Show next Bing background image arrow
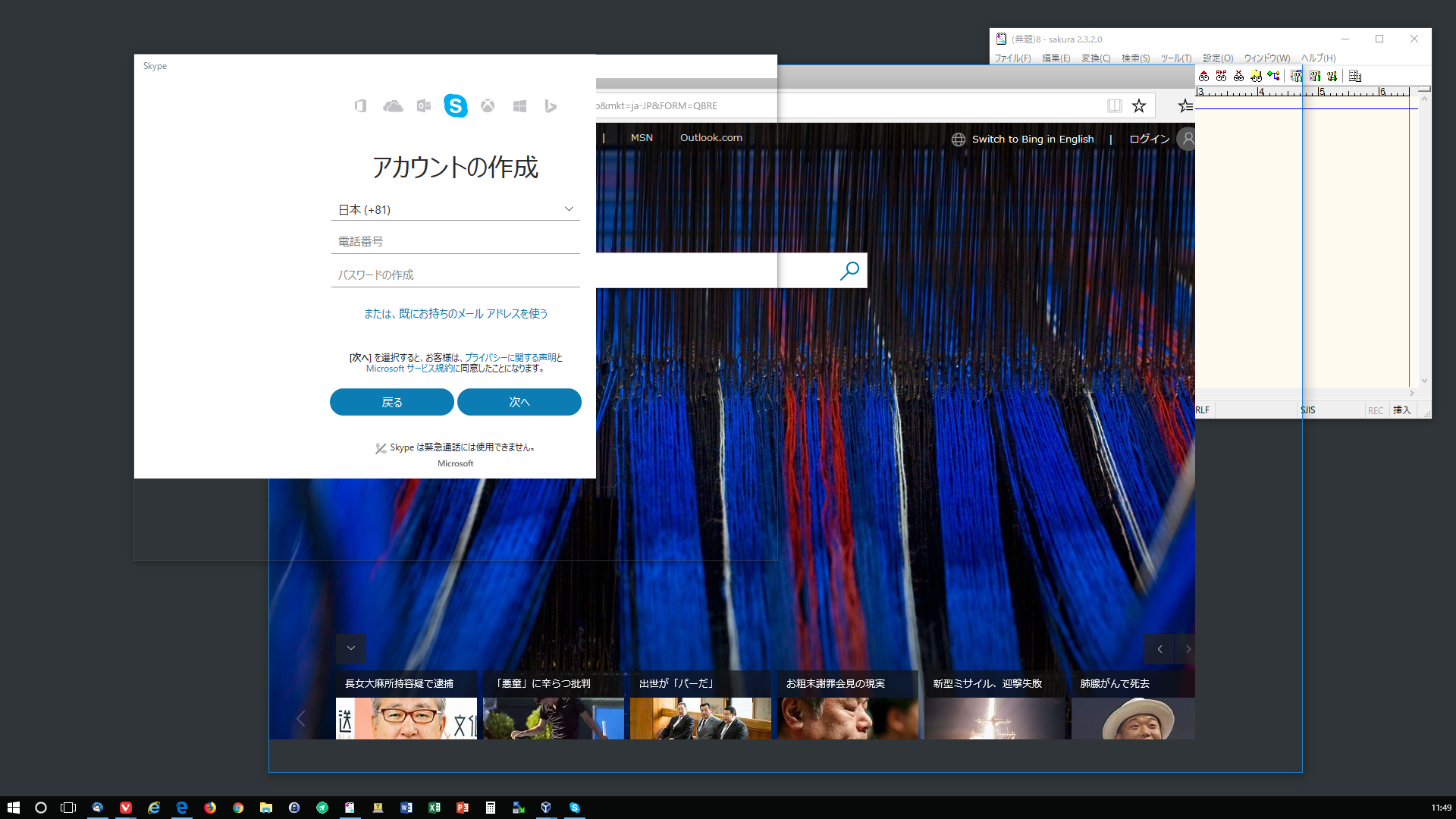 1187,649
